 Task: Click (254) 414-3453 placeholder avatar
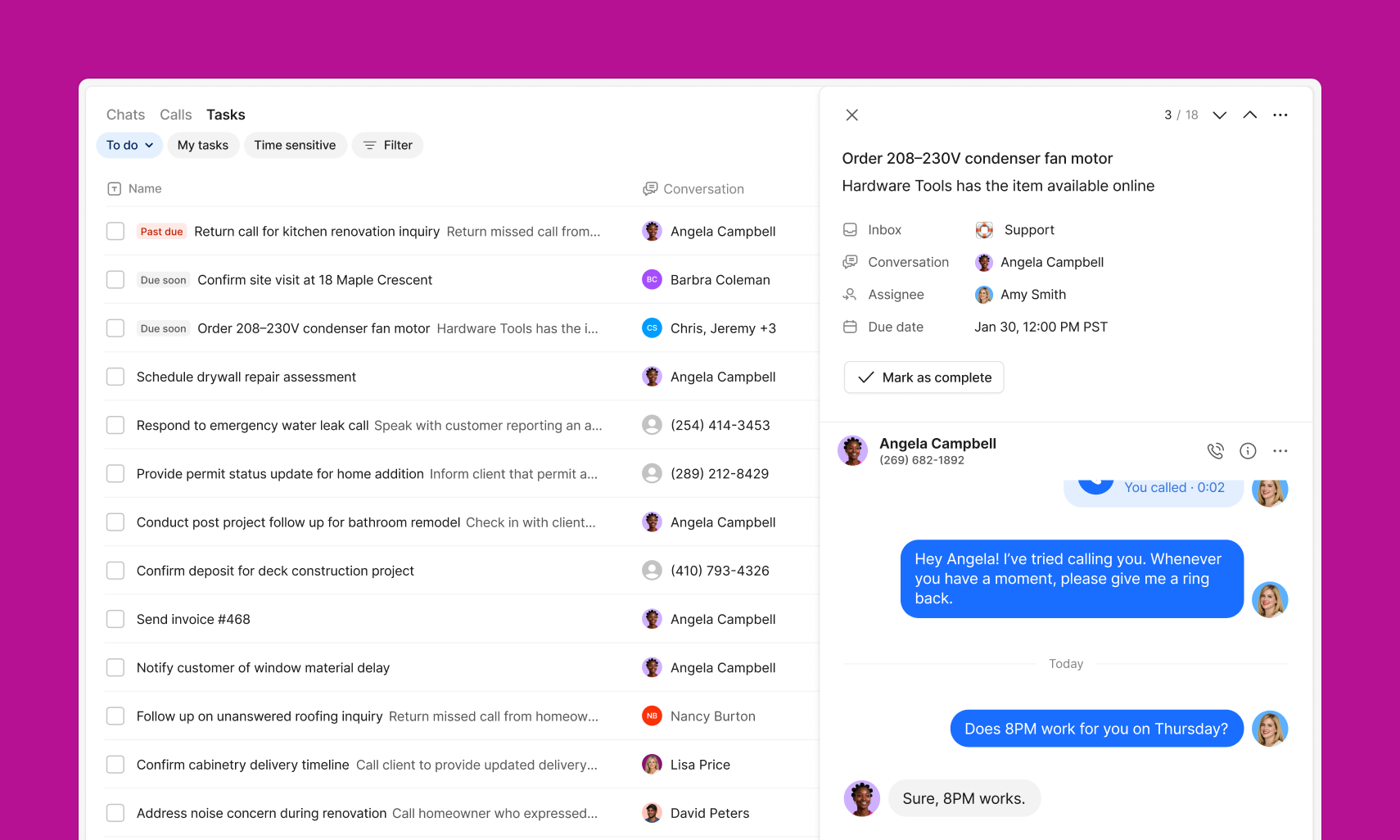point(652,425)
